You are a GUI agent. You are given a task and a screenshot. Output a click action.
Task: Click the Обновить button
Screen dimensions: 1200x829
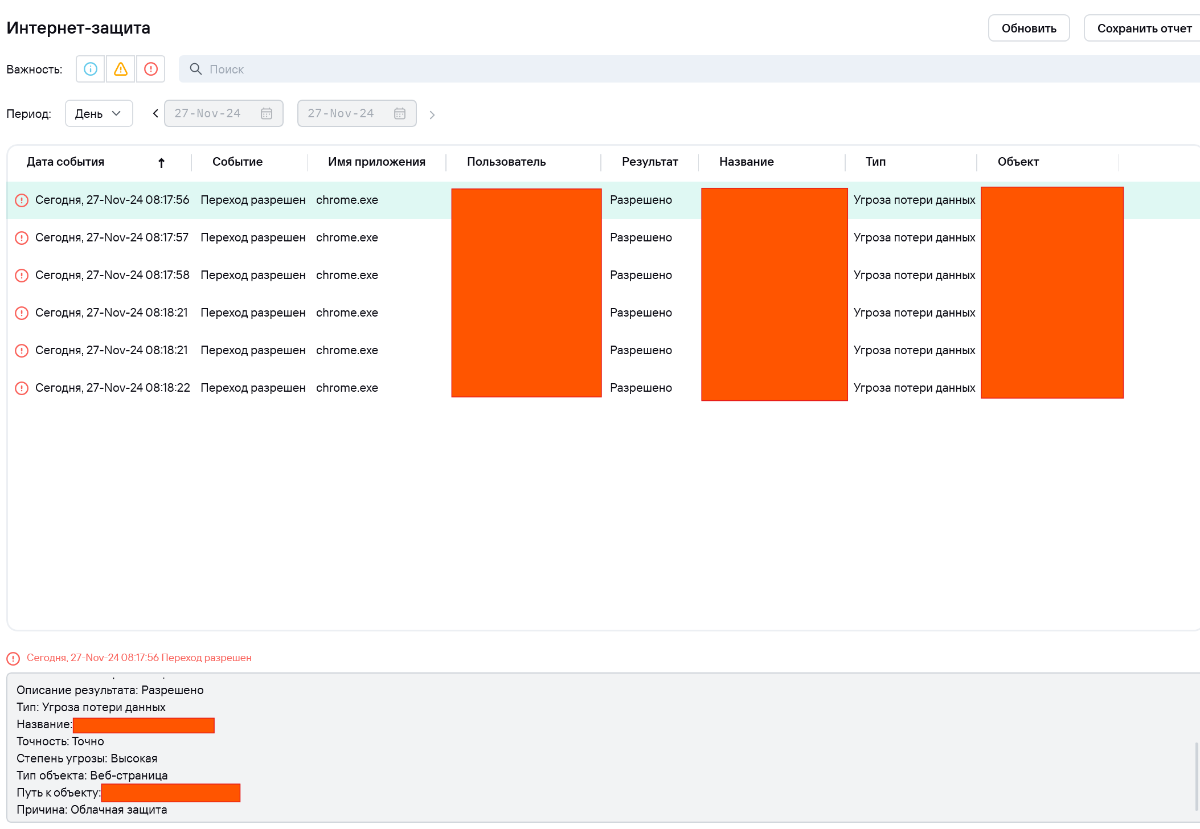coord(1029,28)
